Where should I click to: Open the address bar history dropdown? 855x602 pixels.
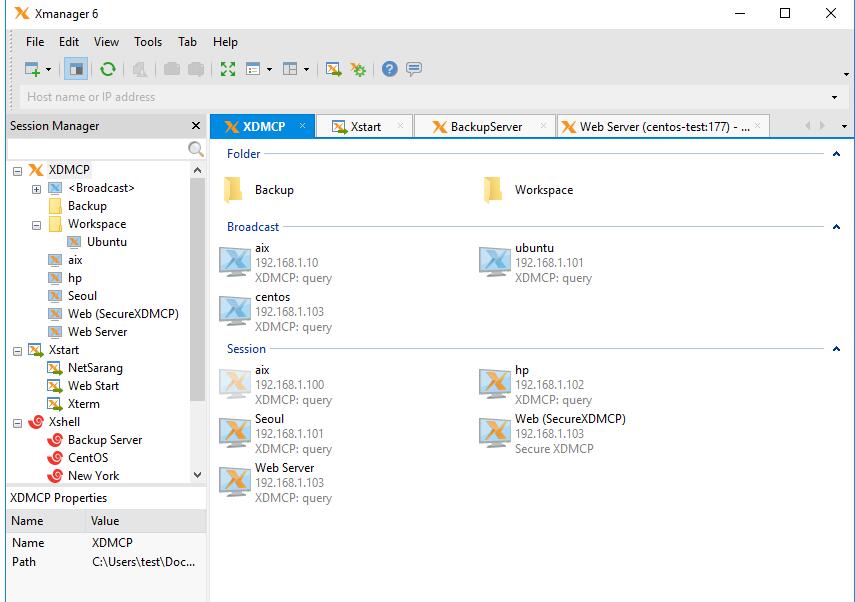coord(834,98)
